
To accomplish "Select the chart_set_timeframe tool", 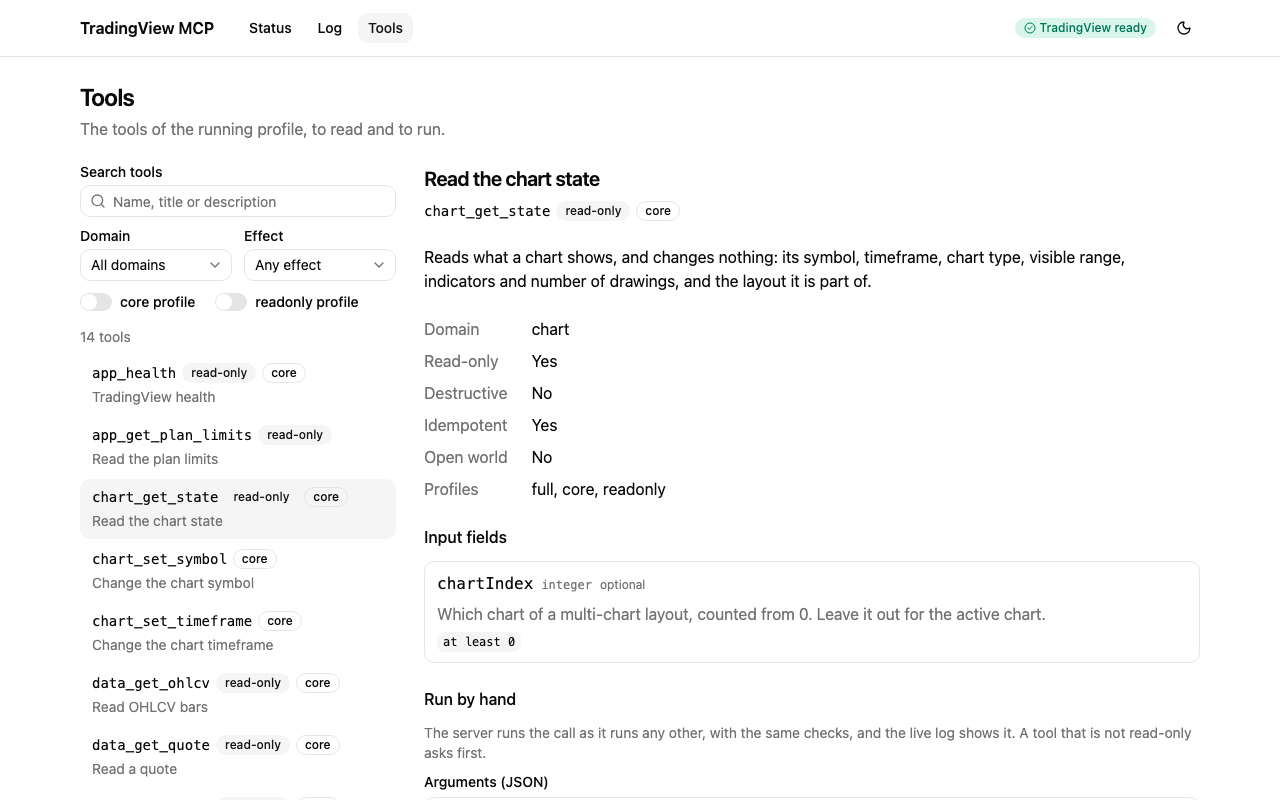I will 238,633.
